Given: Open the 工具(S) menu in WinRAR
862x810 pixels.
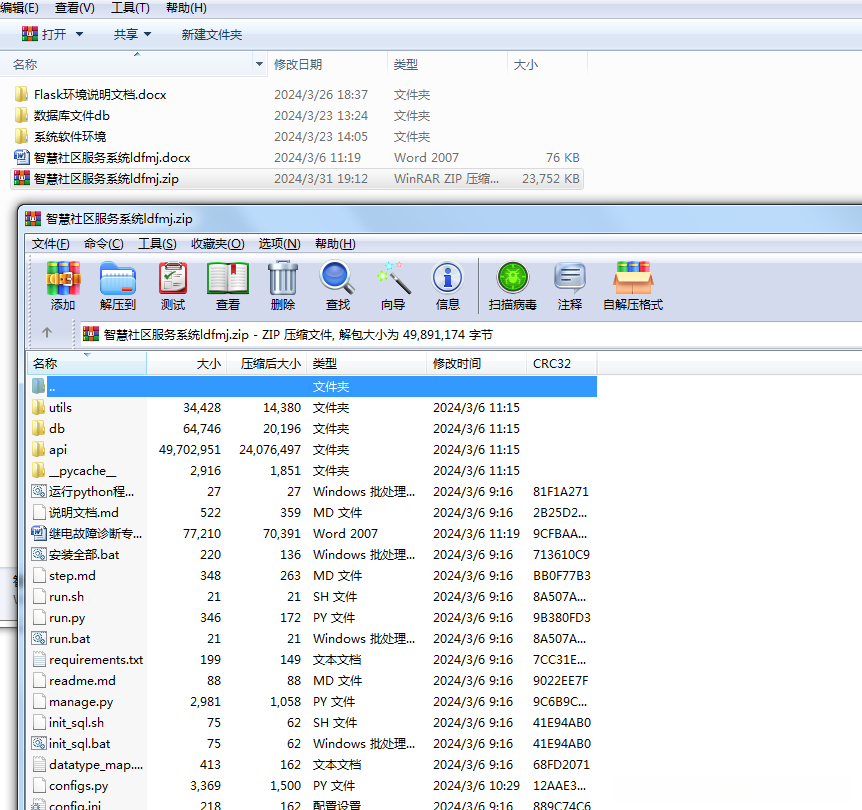Looking at the screenshot, I should pyautogui.click(x=157, y=244).
